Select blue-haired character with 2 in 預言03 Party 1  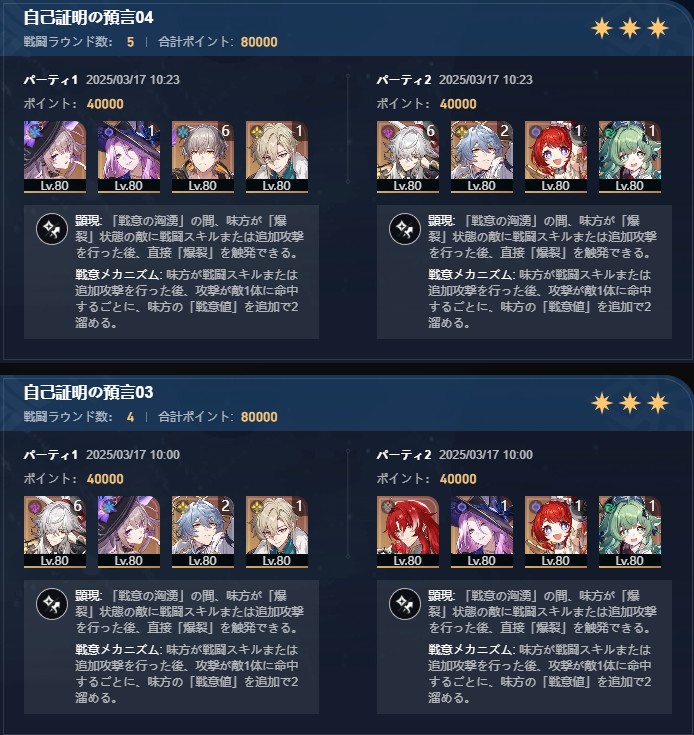pos(203,532)
